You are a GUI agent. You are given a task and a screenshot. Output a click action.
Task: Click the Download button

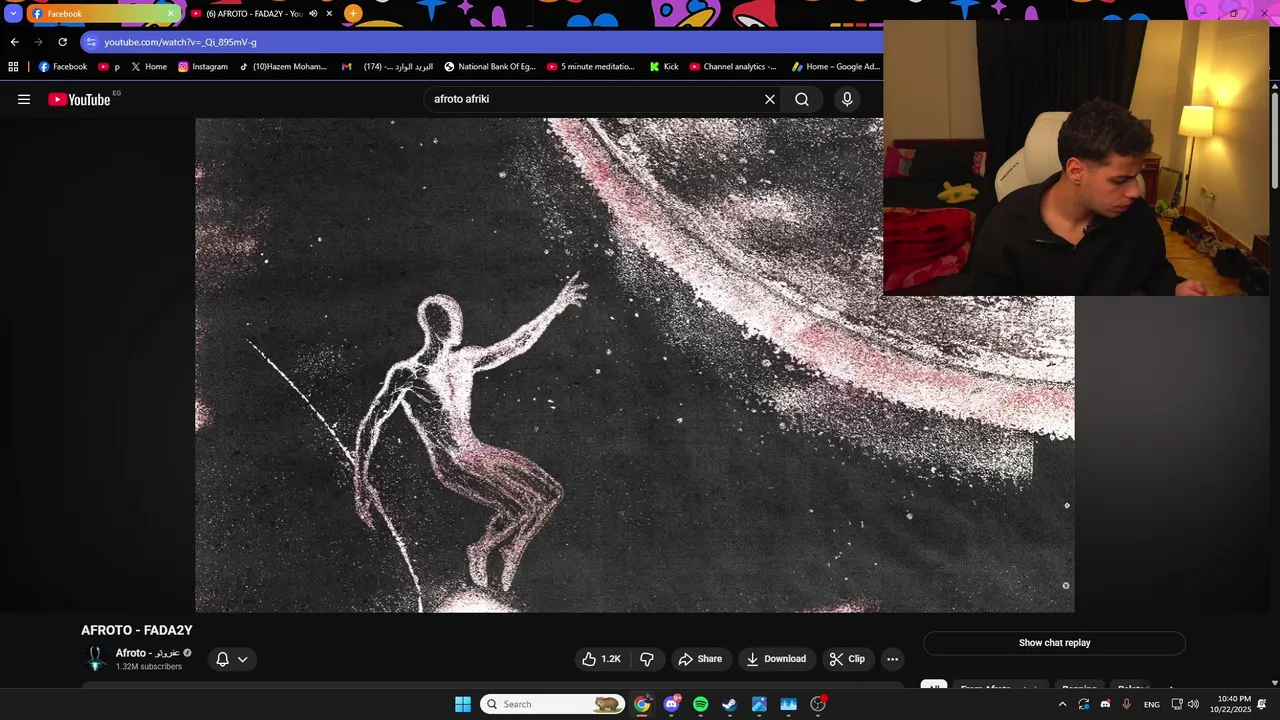click(777, 659)
